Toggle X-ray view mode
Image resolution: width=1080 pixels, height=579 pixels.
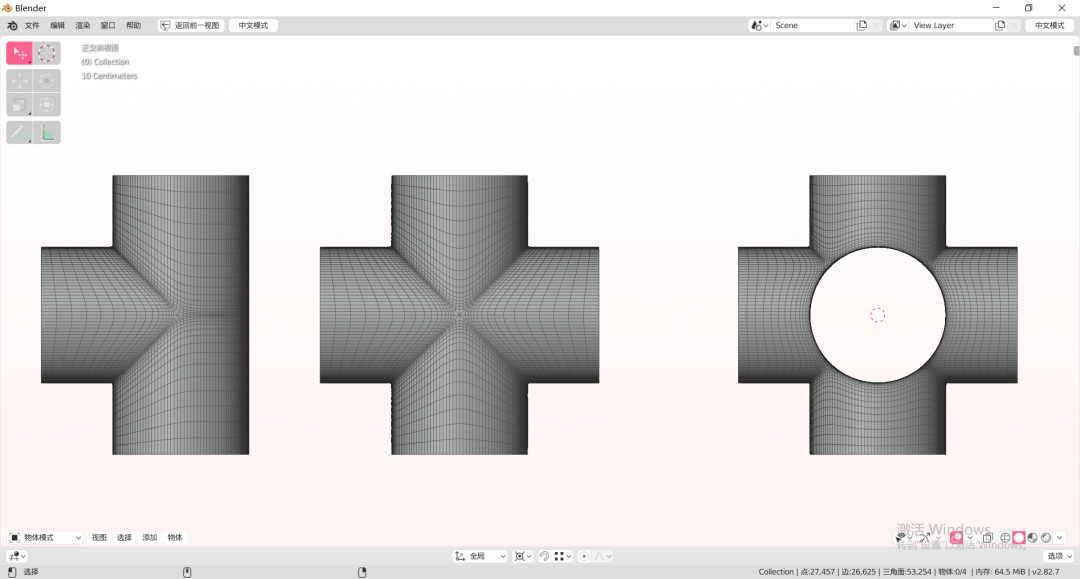(987, 538)
